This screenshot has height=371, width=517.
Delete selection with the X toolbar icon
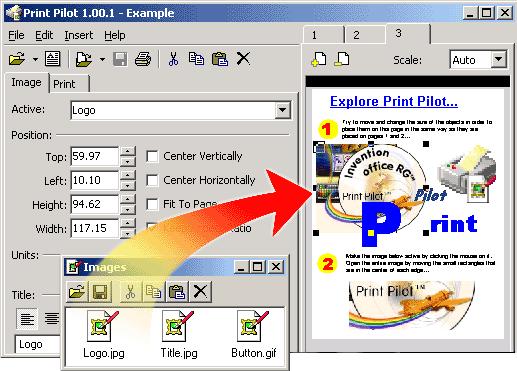click(243, 59)
